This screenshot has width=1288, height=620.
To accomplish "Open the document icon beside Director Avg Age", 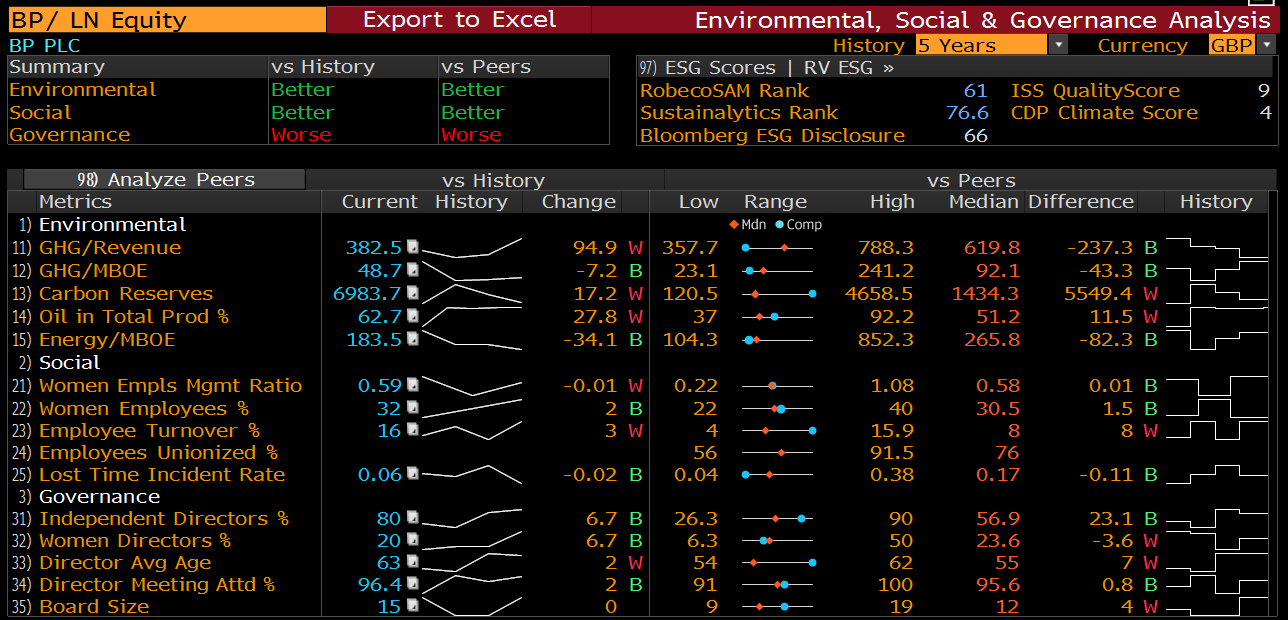I will point(412,563).
